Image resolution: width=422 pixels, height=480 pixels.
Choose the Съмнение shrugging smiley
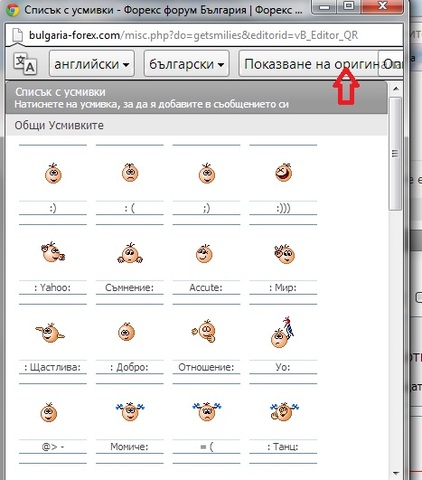tap(130, 253)
